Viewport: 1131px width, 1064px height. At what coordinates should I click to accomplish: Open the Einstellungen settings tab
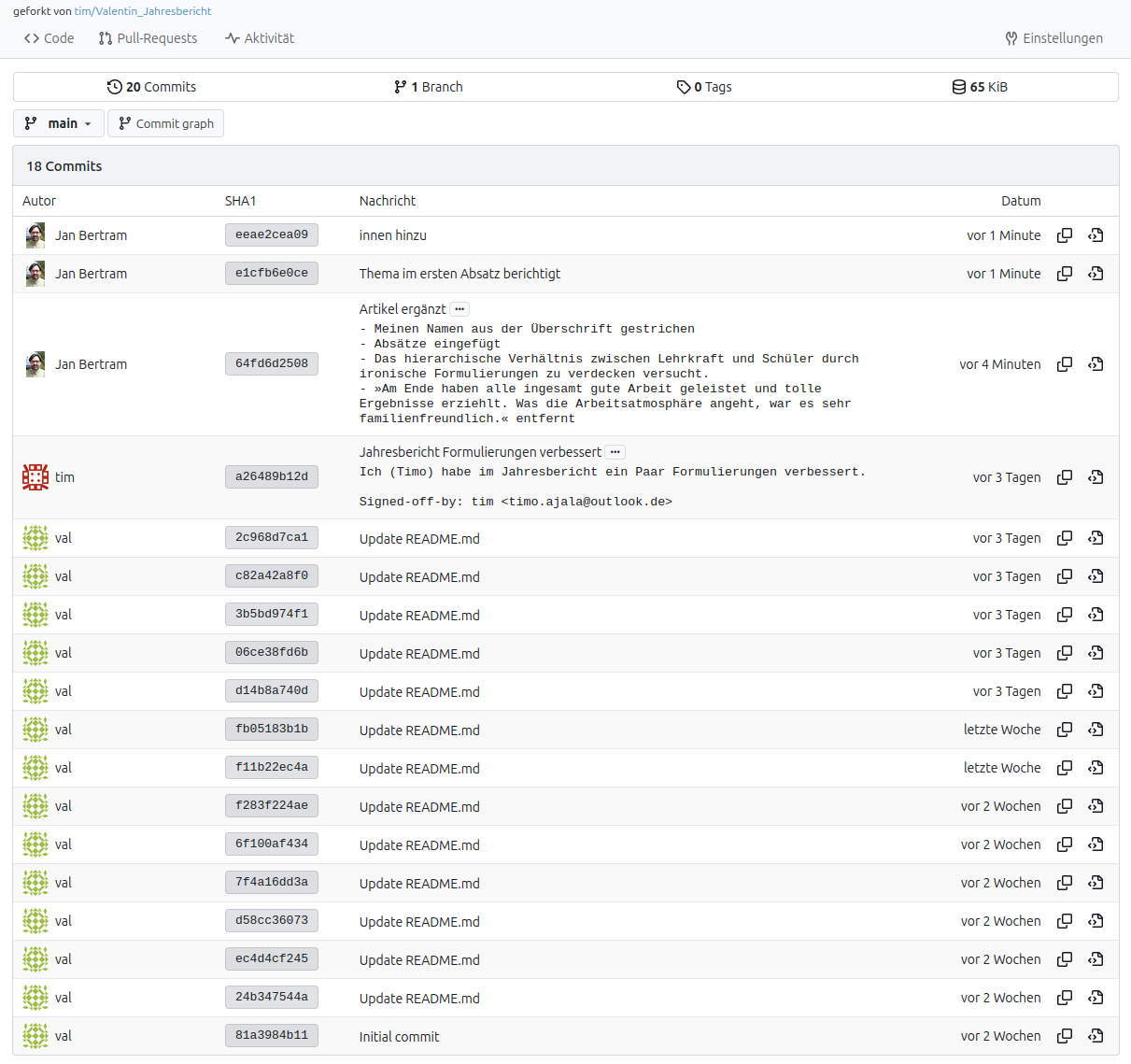tap(1053, 38)
